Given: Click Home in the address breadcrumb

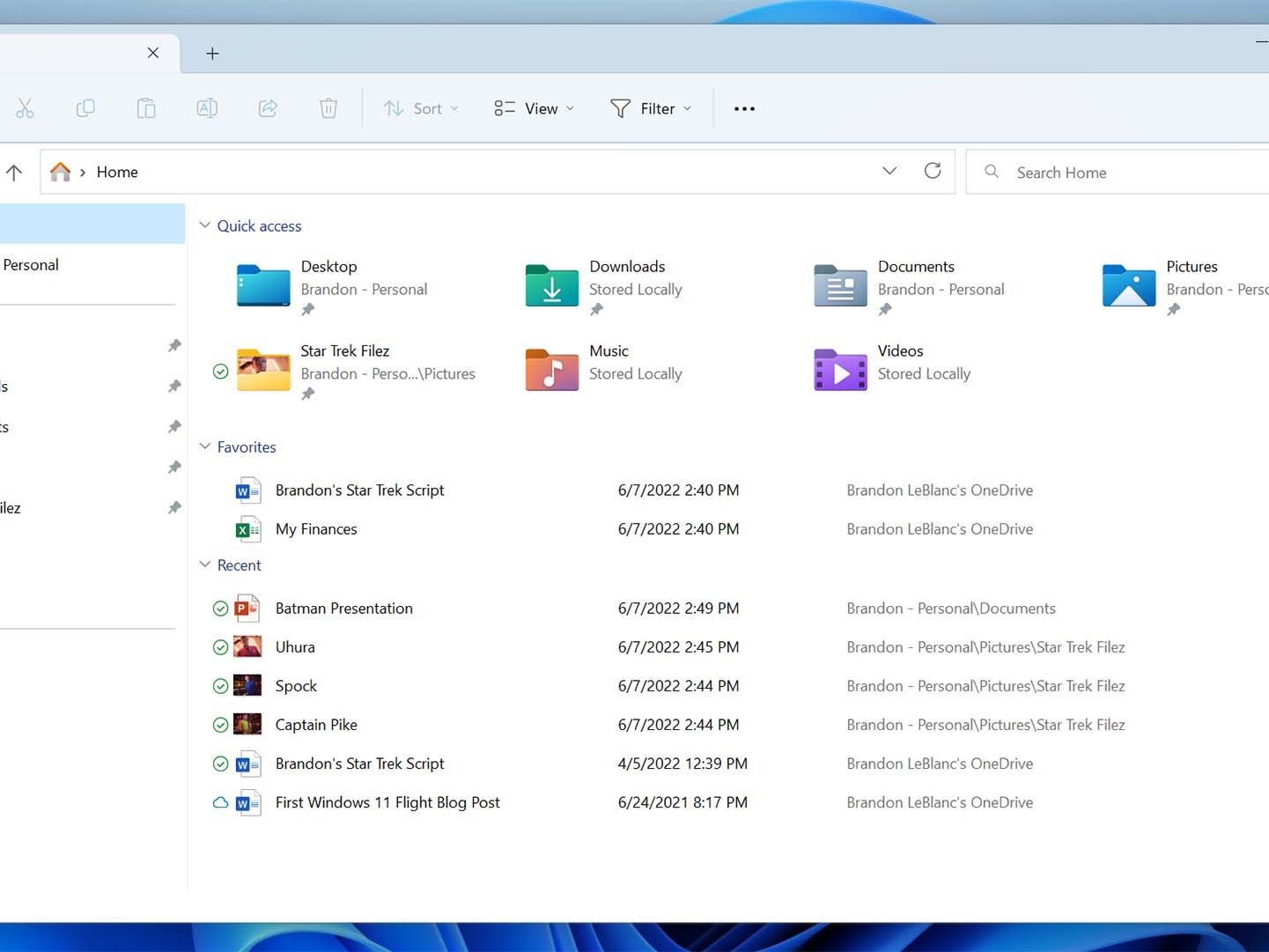Looking at the screenshot, I should tap(117, 172).
